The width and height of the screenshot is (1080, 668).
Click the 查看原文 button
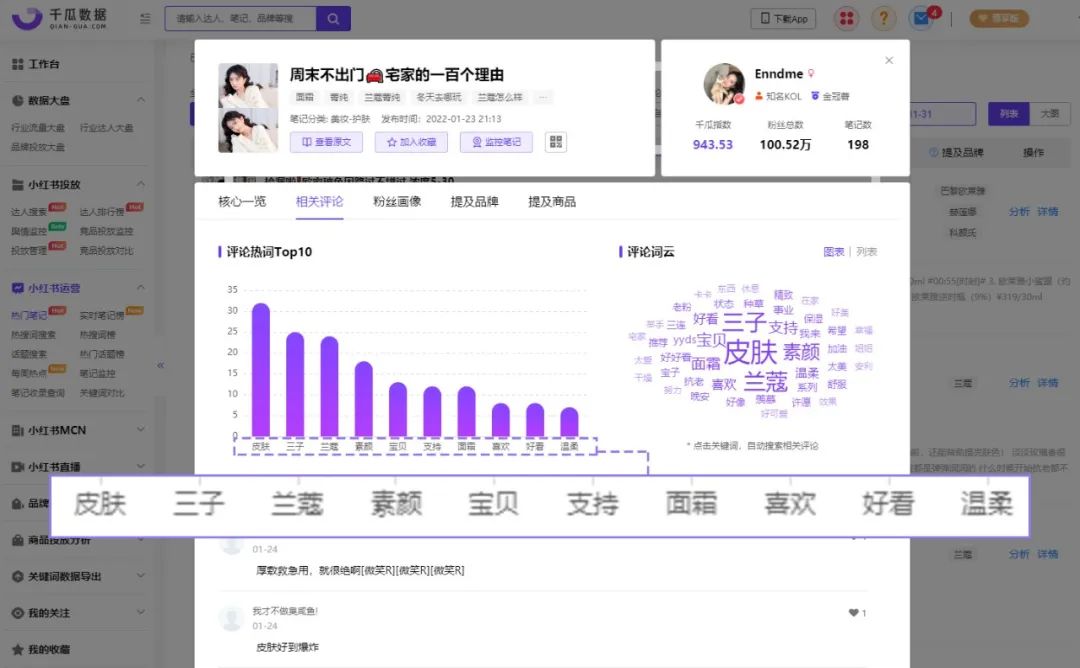pos(326,143)
